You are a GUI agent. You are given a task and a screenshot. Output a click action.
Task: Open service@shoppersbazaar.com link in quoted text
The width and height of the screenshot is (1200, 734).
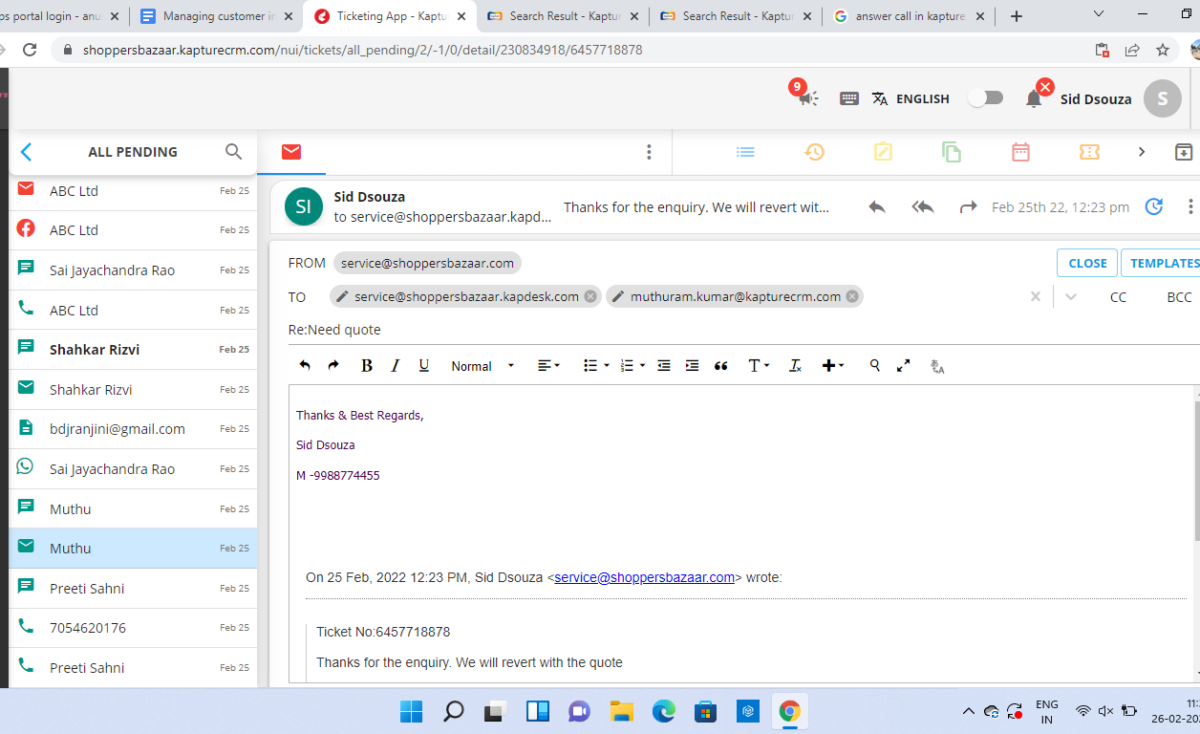(644, 577)
